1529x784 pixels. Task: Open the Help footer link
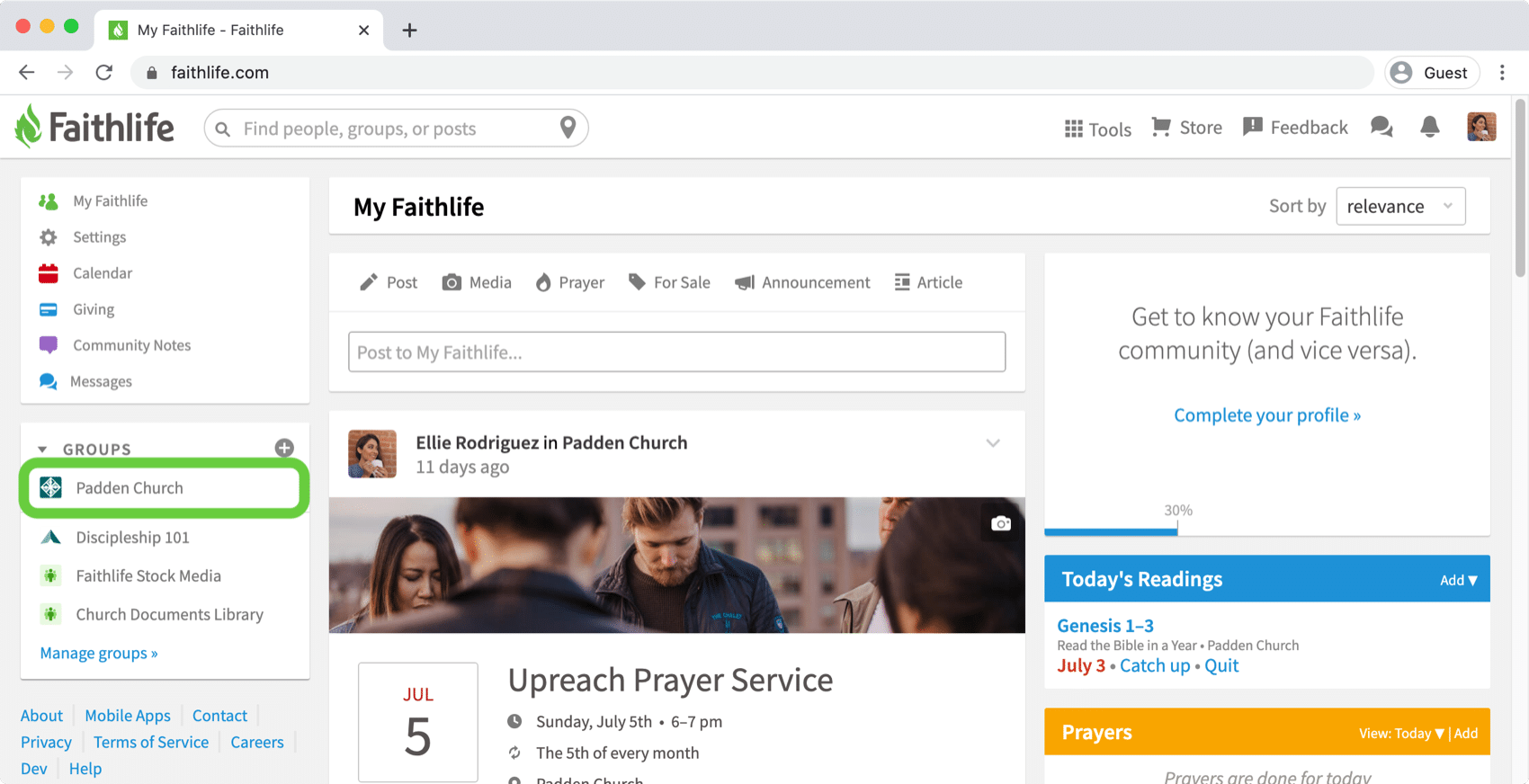click(85, 769)
